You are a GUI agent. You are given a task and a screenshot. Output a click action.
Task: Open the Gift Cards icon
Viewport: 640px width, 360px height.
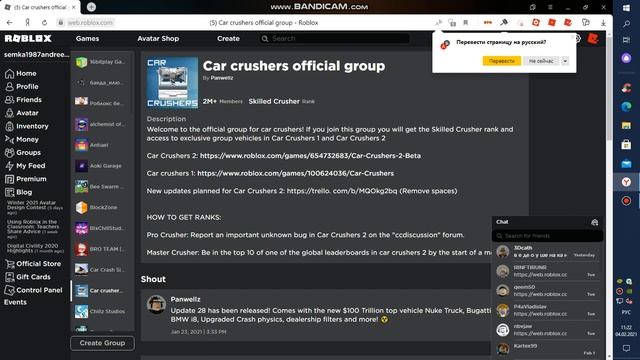(9, 277)
